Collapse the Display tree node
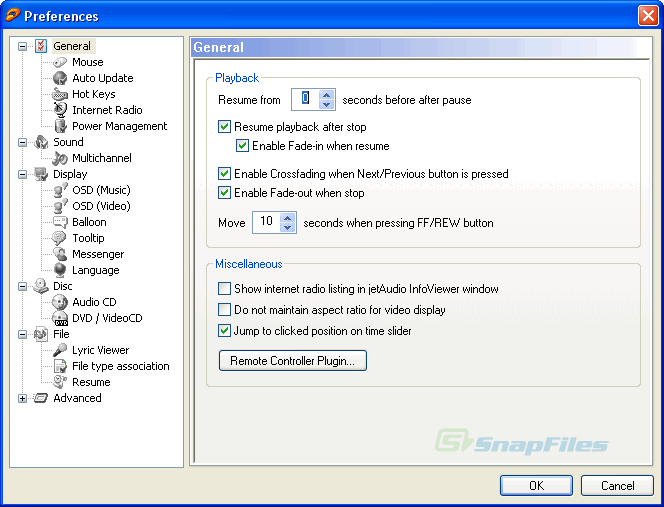 (23, 174)
